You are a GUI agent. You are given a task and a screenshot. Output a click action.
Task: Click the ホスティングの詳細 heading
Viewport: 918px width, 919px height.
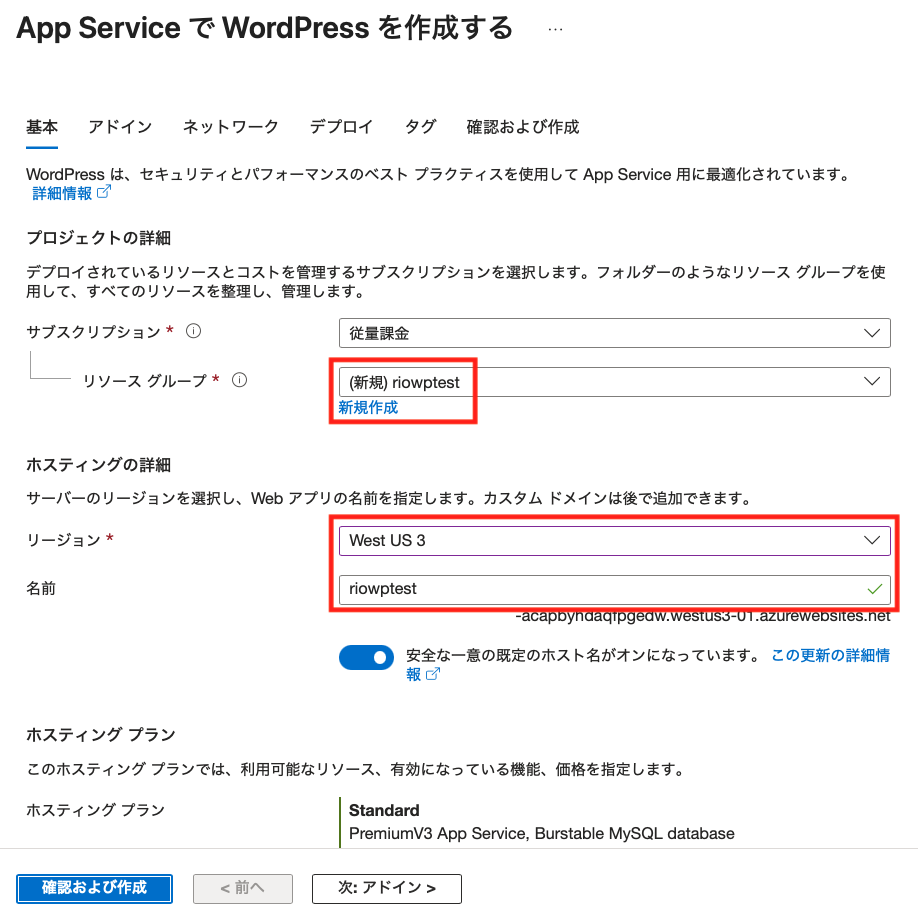pyautogui.click(x=98, y=465)
